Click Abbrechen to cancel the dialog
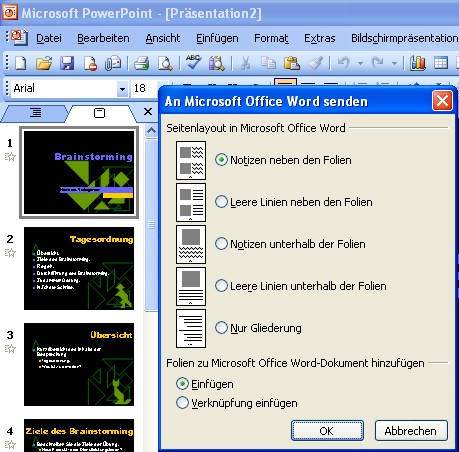 click(411, 431)
